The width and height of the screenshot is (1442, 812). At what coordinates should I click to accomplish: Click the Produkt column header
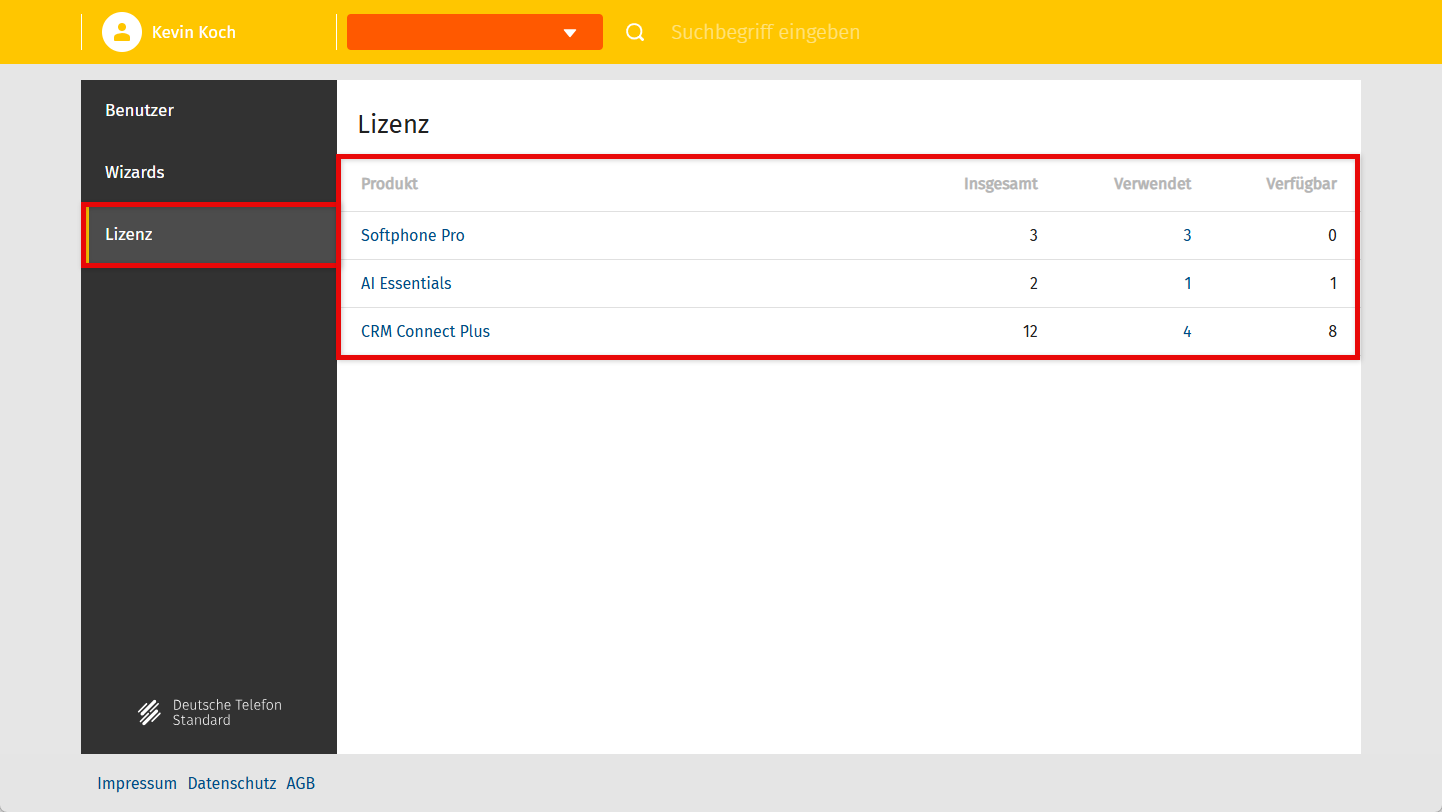(389, 184)
